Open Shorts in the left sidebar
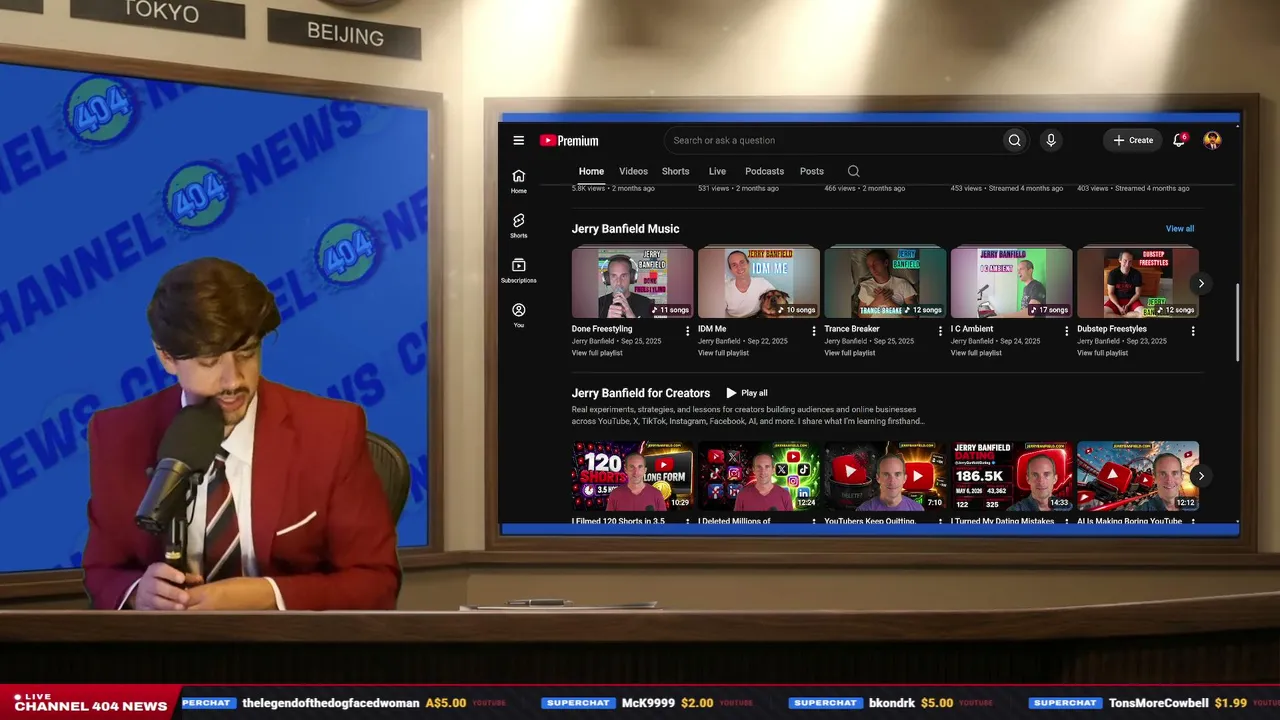1280x720 pixels. click(x=518, y=226)
